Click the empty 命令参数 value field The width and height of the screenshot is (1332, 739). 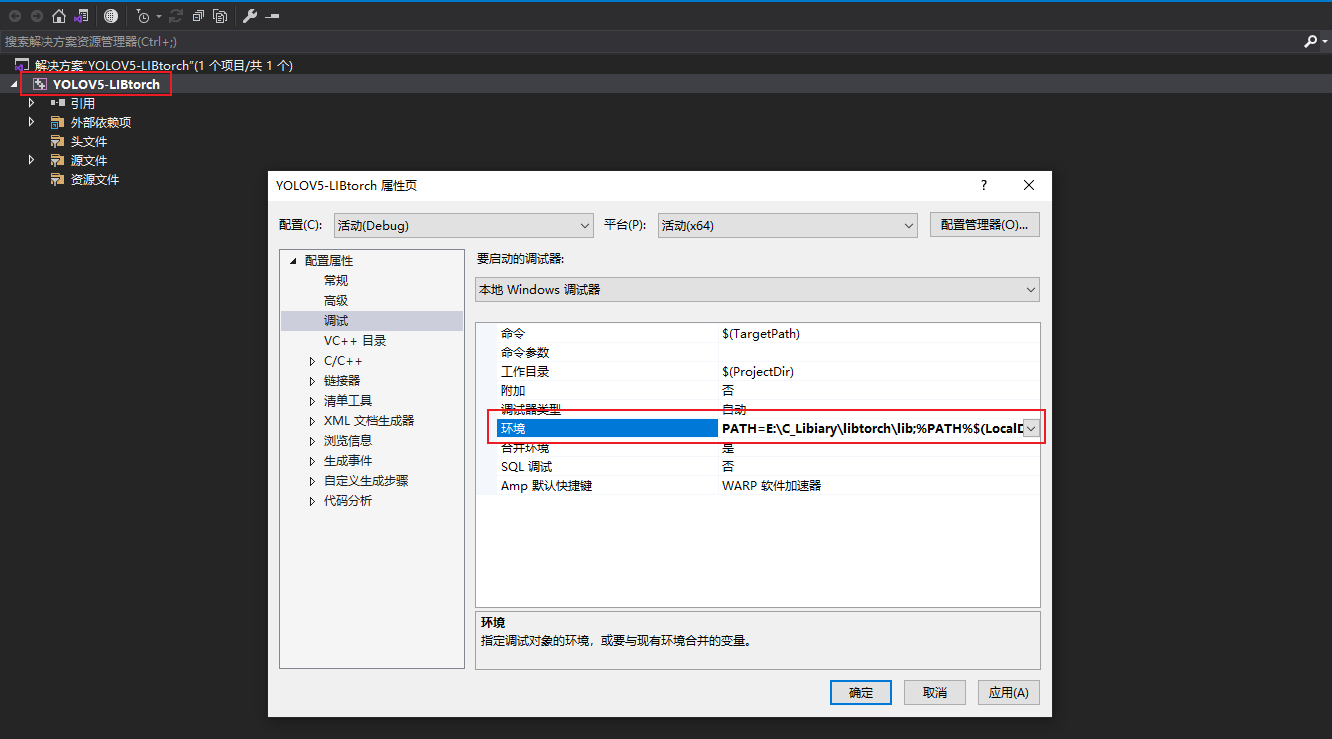pos(879,352)
